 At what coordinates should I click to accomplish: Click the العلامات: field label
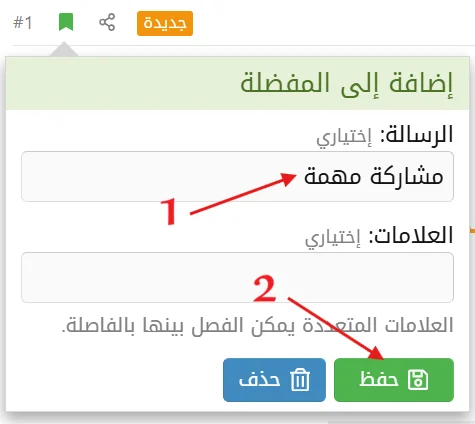click(411, 235)
